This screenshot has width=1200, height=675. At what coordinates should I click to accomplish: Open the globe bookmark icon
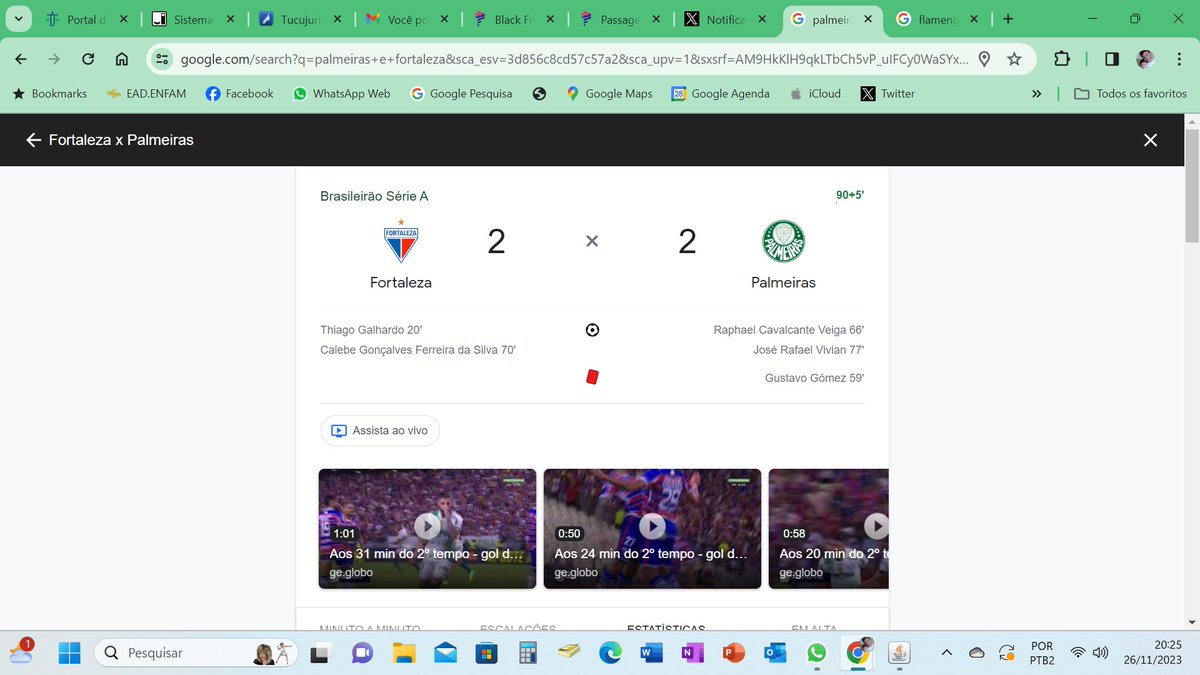pyautogui.click(x=539, y=94)
